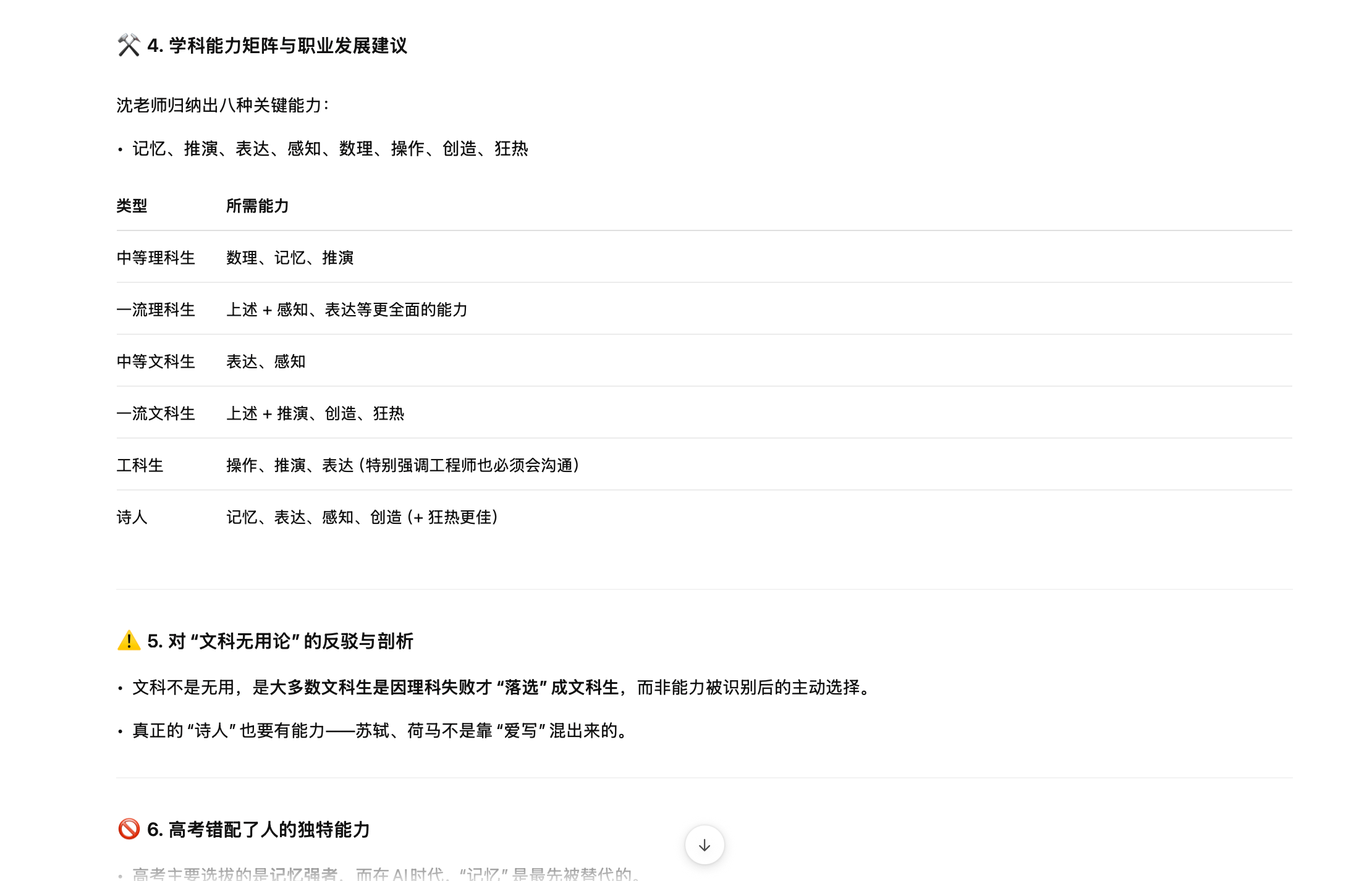1372x881 pixels.
Task: Click the sentence 沈老师归纳出八种关键能力
Action: [x=222, y=105]
